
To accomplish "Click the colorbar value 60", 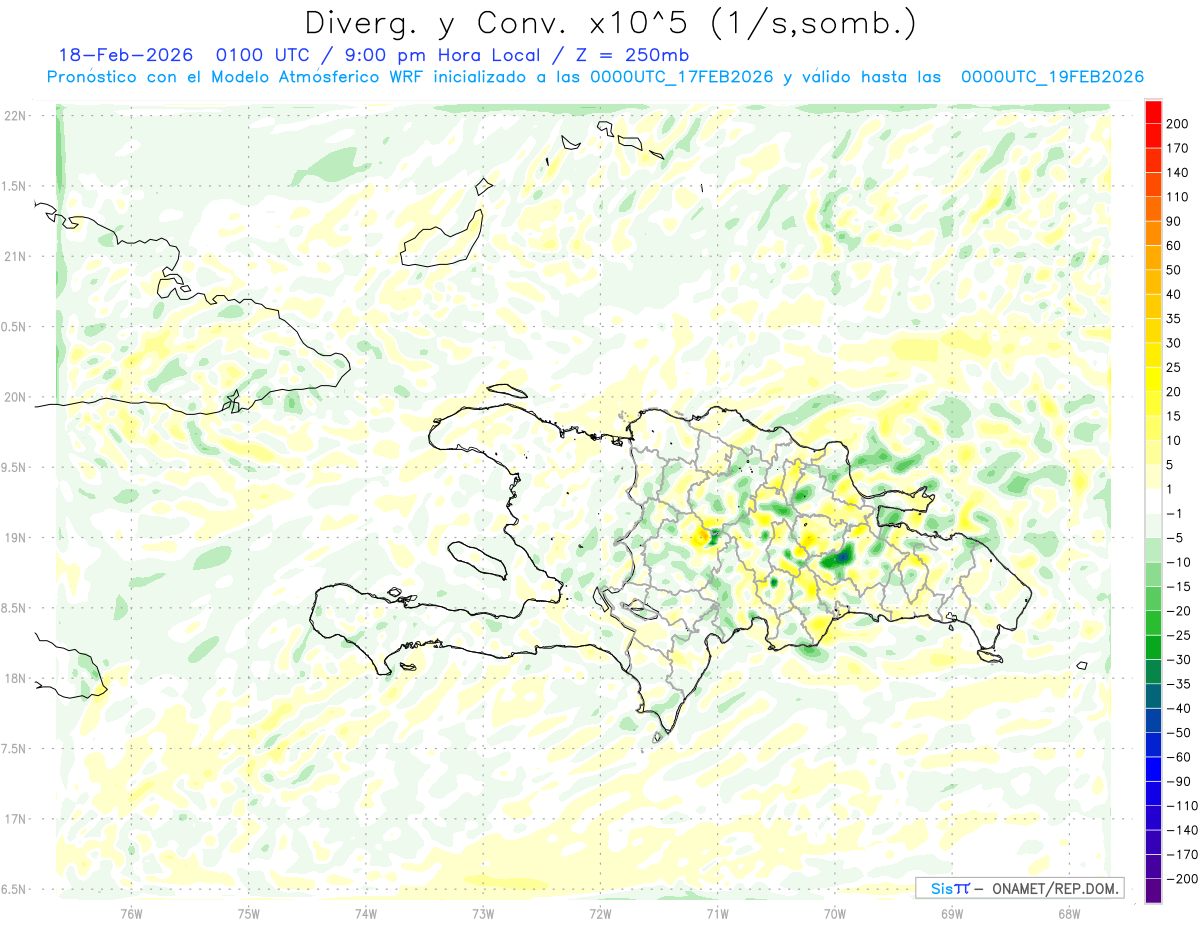I will click(x=1174, y=246).
